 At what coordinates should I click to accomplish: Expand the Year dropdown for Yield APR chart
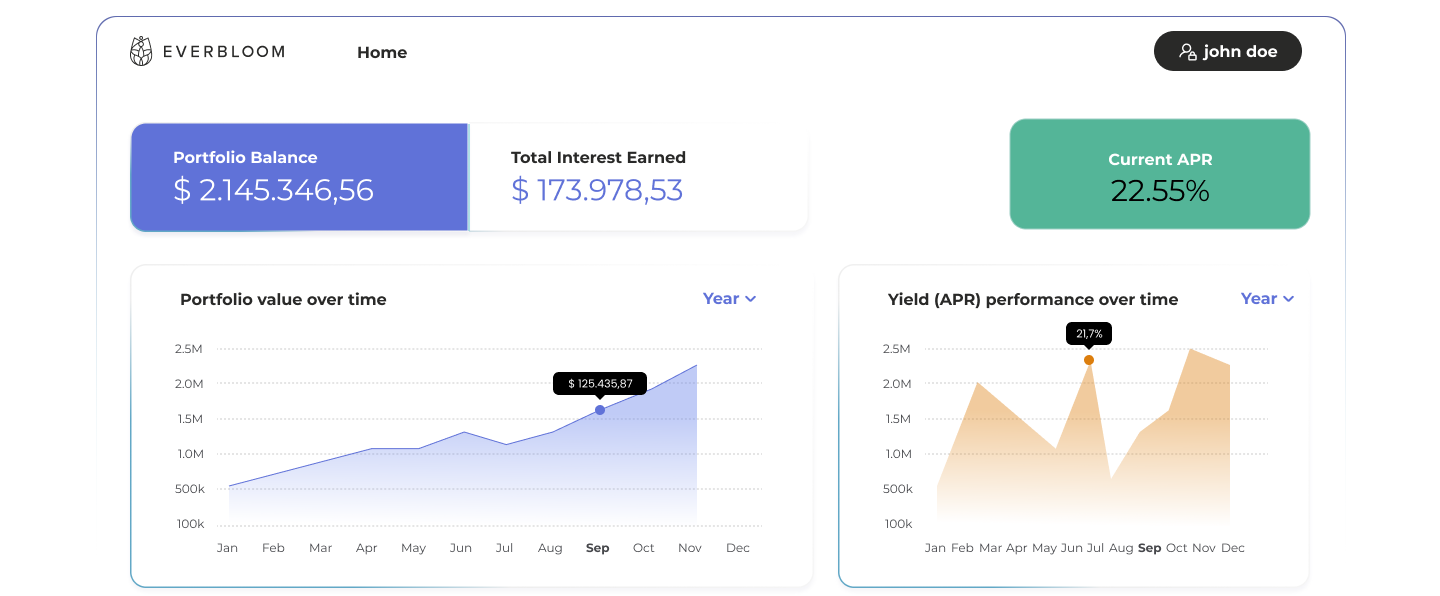1267,299
